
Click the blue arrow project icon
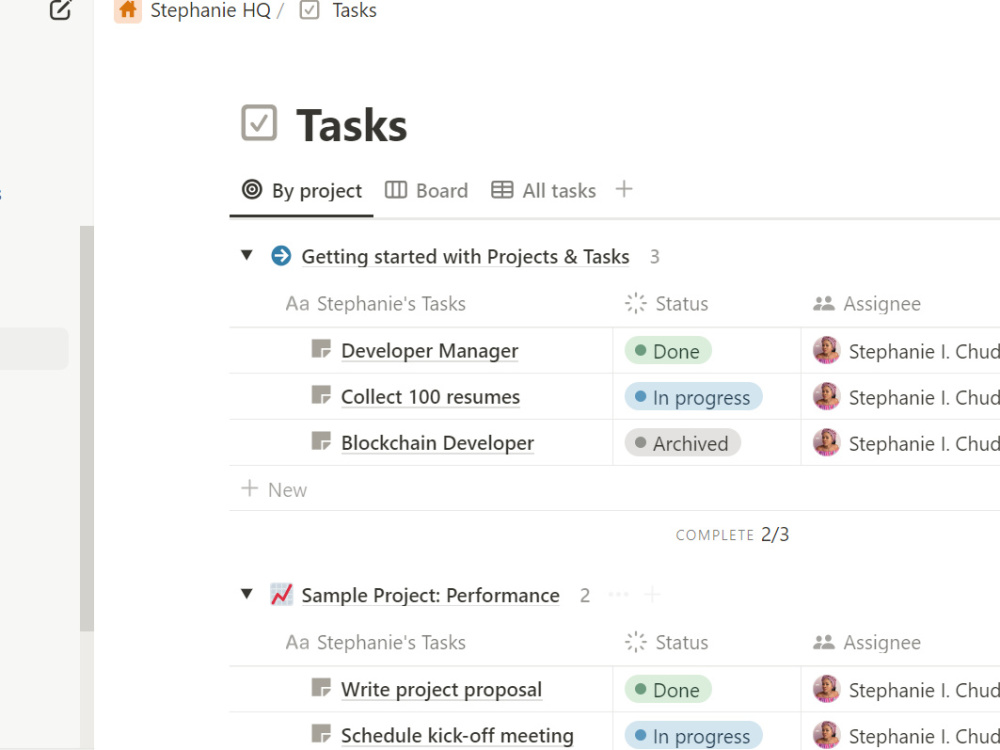click(281, 256)
